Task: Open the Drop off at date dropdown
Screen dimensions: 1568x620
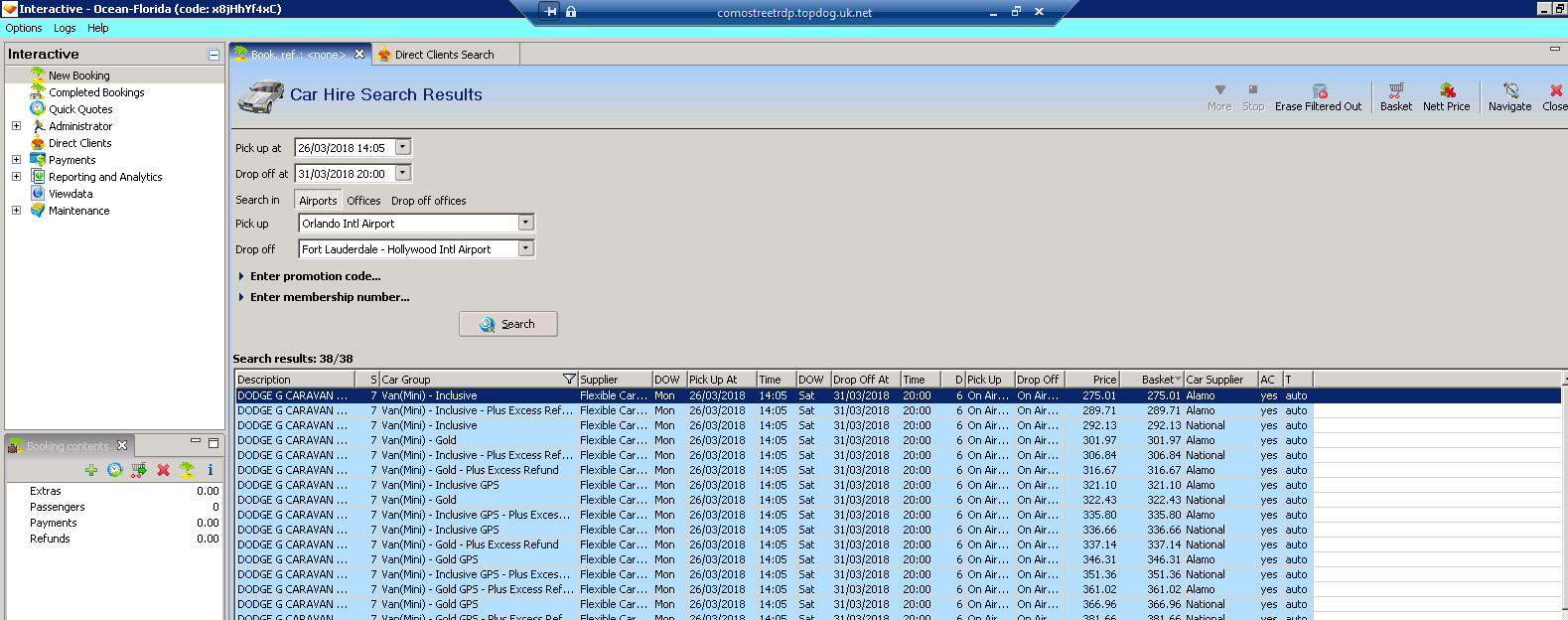Action: [402, 173]
